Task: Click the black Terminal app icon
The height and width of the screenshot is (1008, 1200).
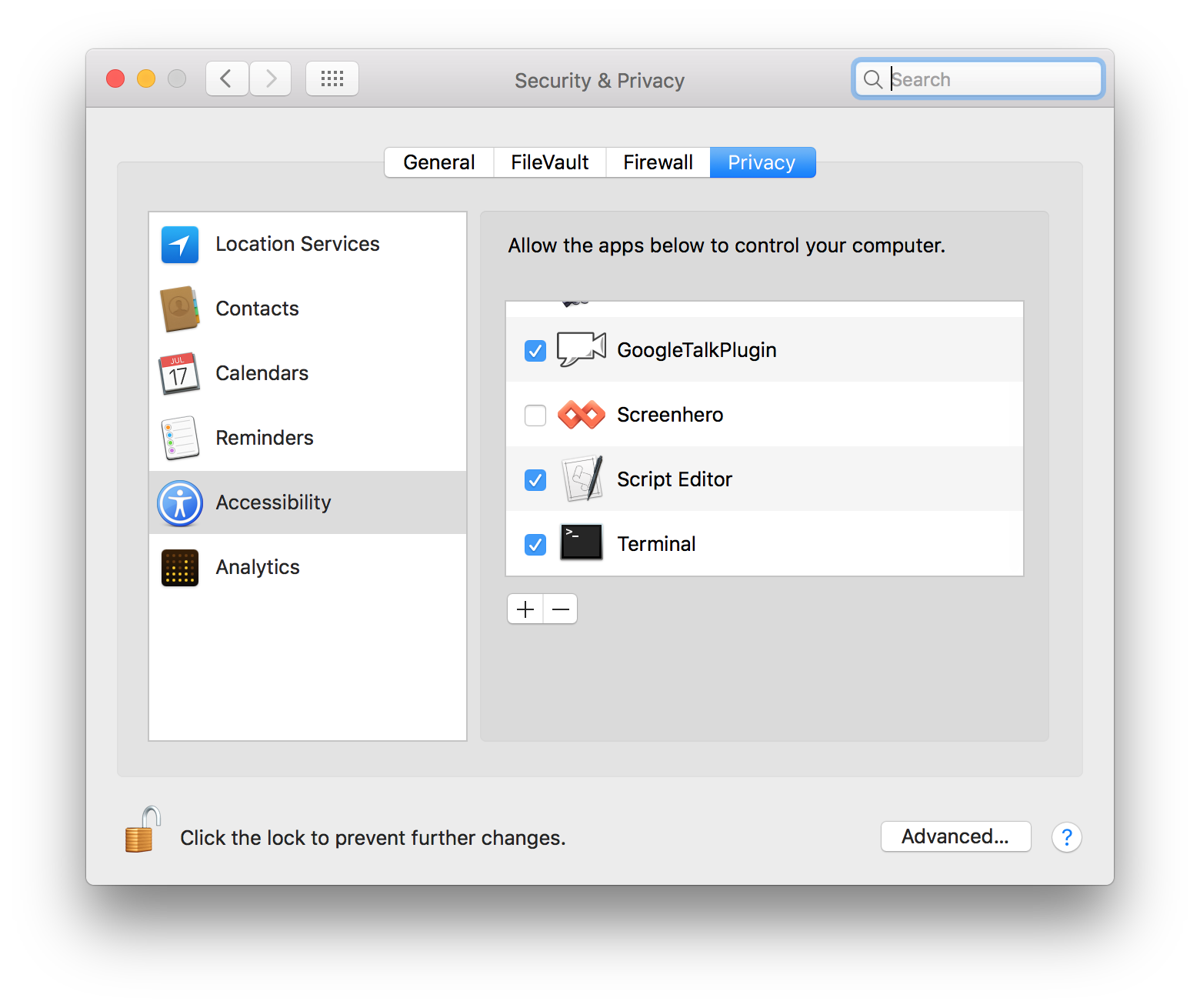Action: tap(582, 542)
